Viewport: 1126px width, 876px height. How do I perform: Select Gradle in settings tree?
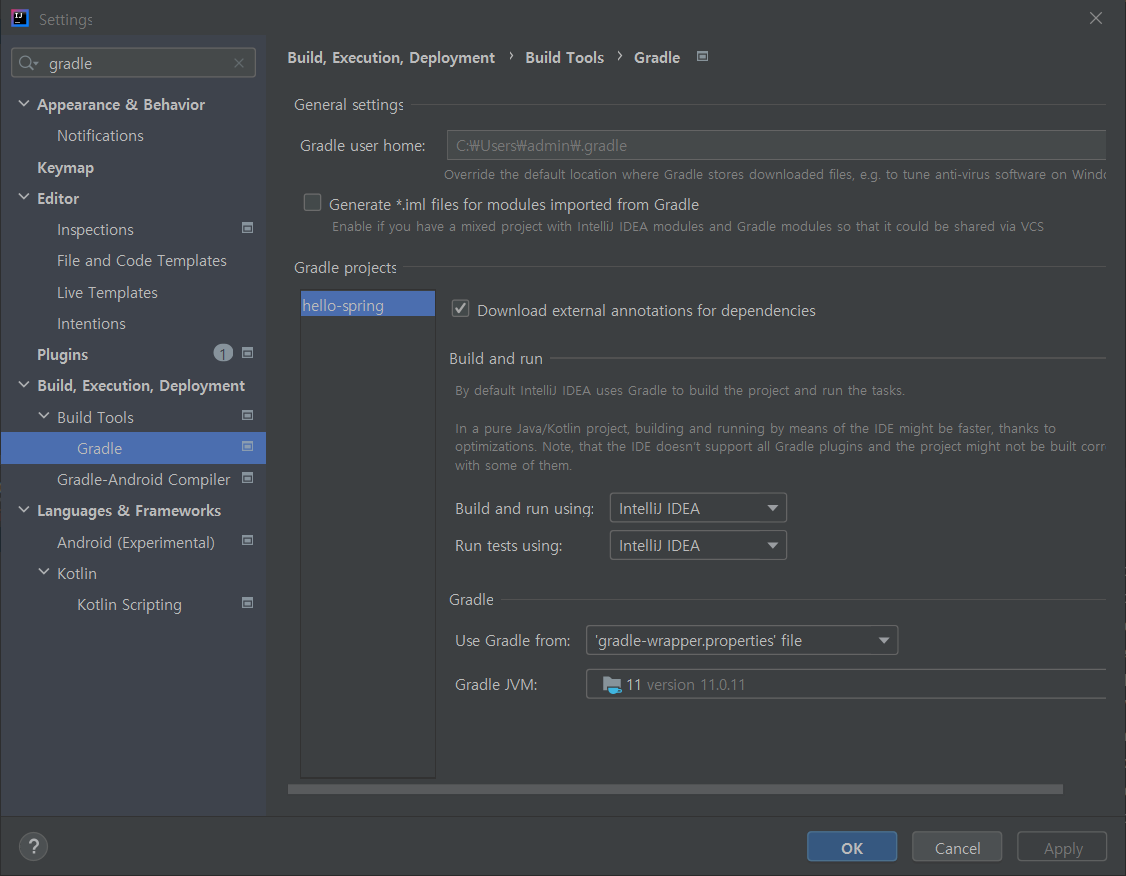click(x=134, y=448)
